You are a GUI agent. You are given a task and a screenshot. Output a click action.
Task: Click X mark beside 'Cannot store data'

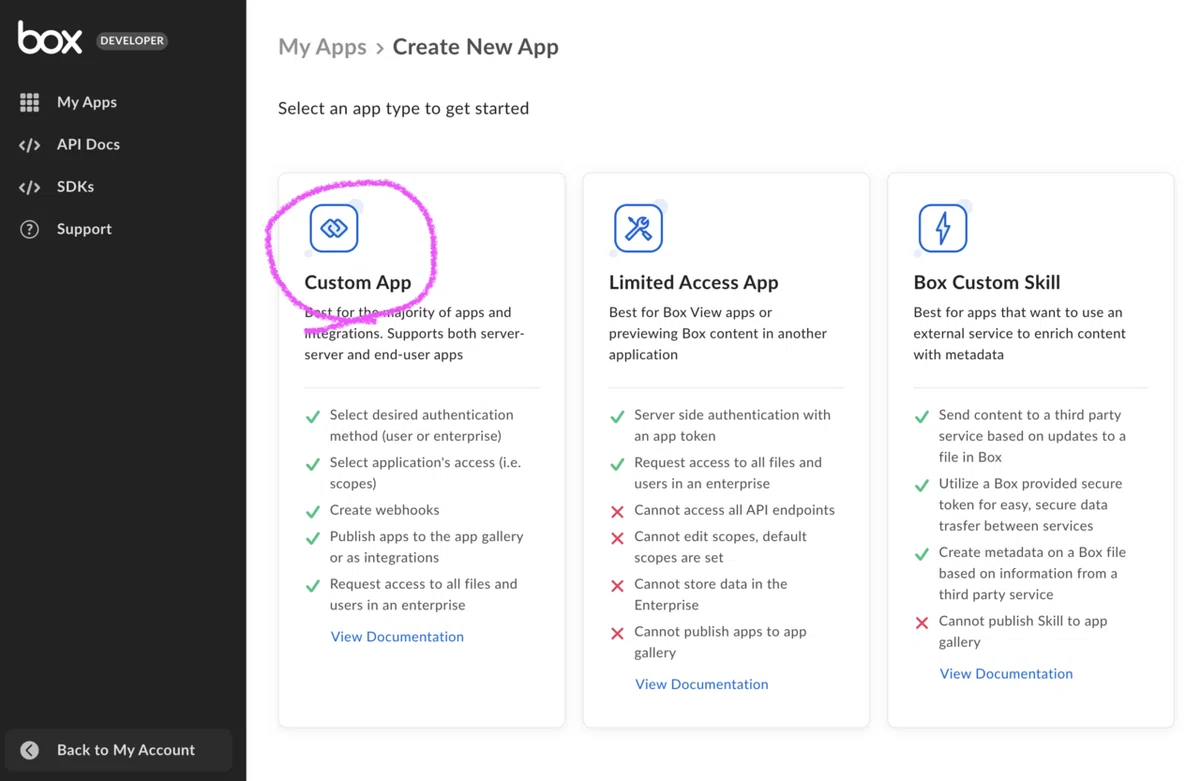tap(617, 585)
